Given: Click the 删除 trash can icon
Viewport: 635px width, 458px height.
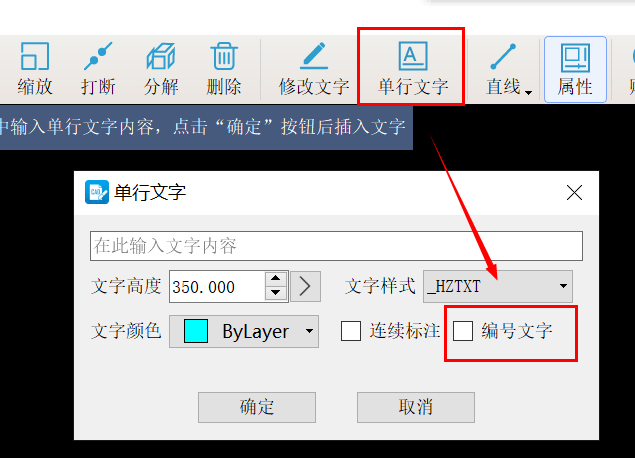Looking at the screenshot, I should coord(224,57).
